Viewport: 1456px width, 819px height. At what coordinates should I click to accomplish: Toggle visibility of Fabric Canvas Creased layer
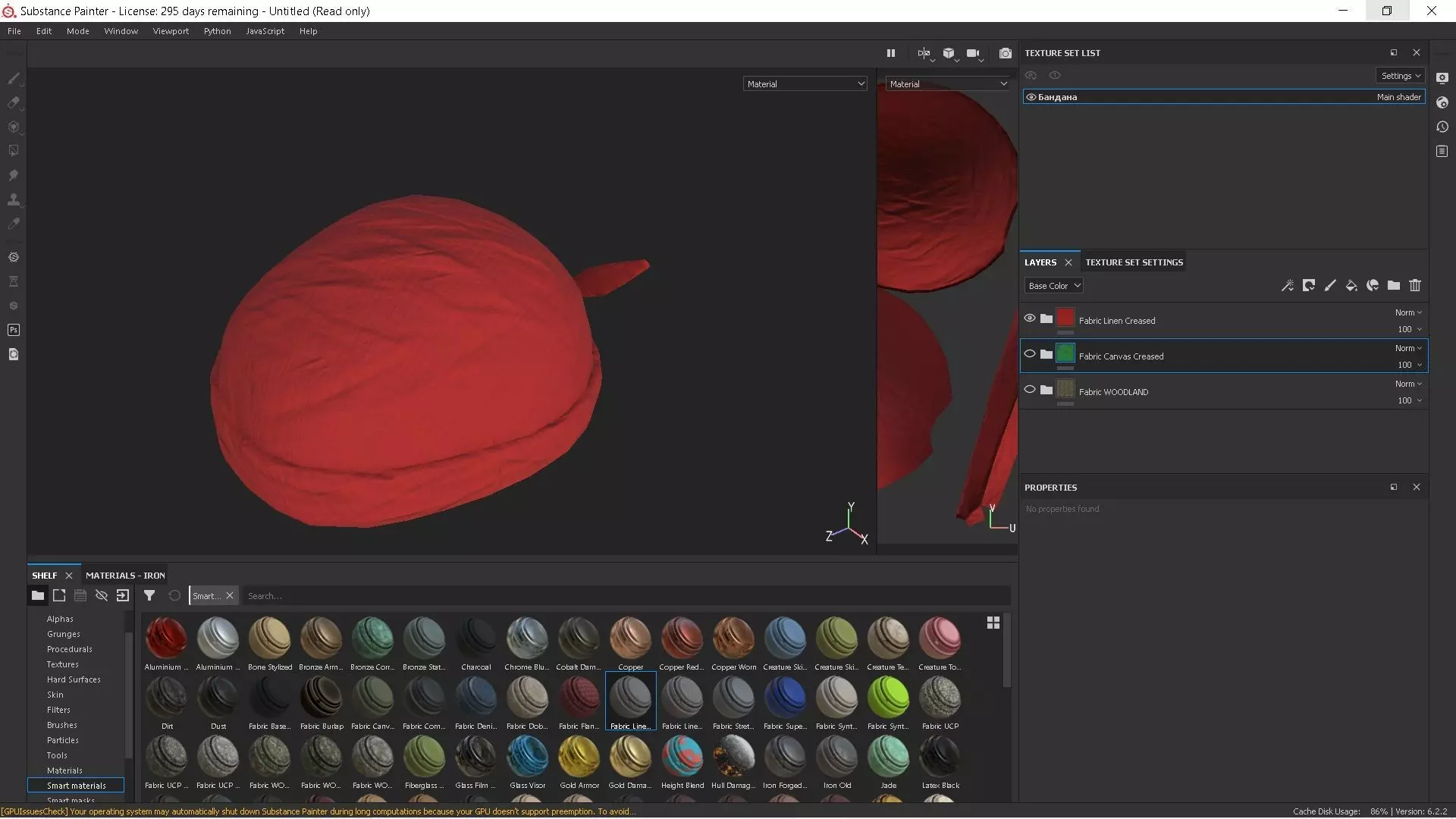click(x=1030, y=354)
